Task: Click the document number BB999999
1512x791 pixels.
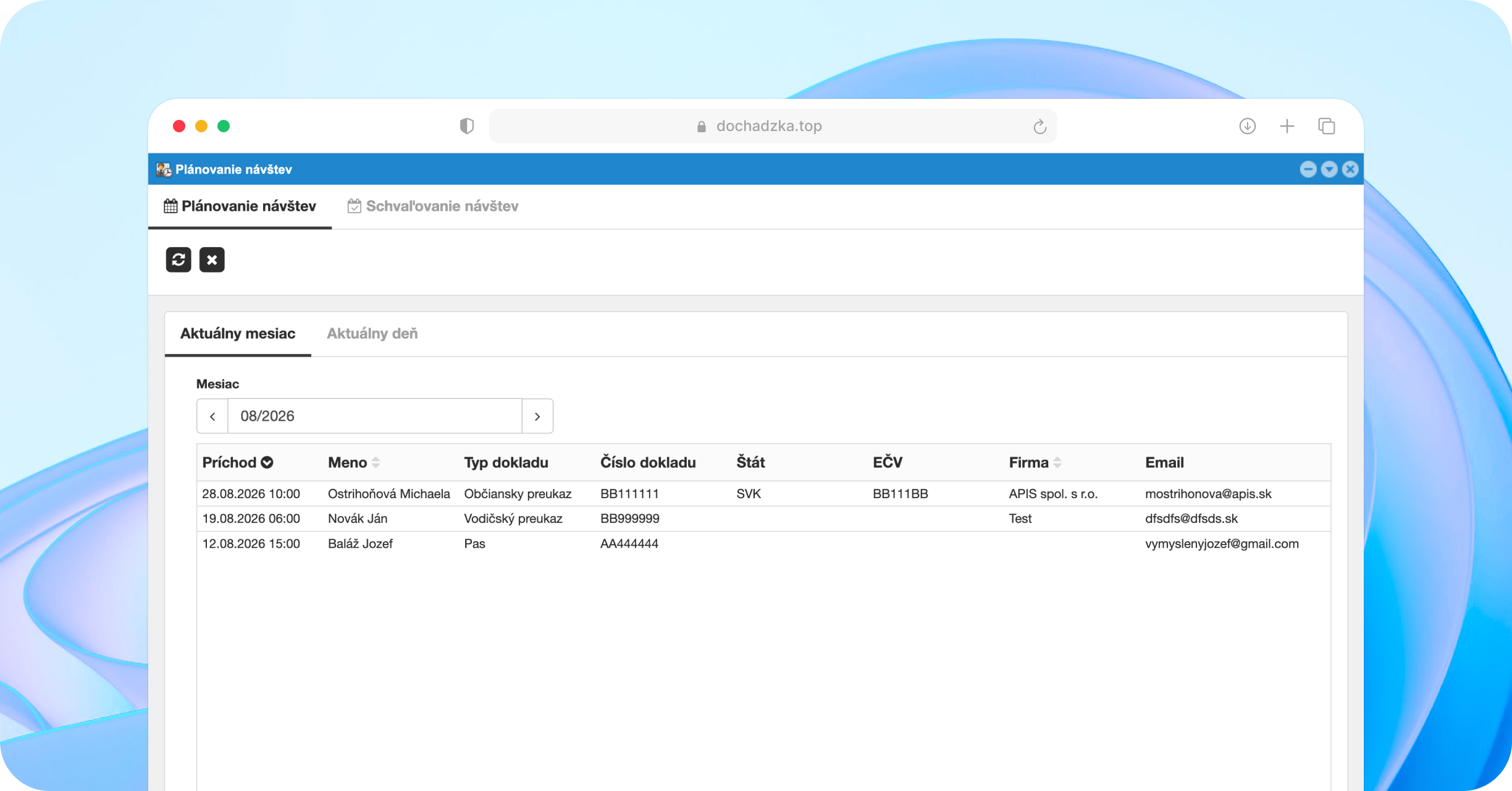Action: click(630, 518)
